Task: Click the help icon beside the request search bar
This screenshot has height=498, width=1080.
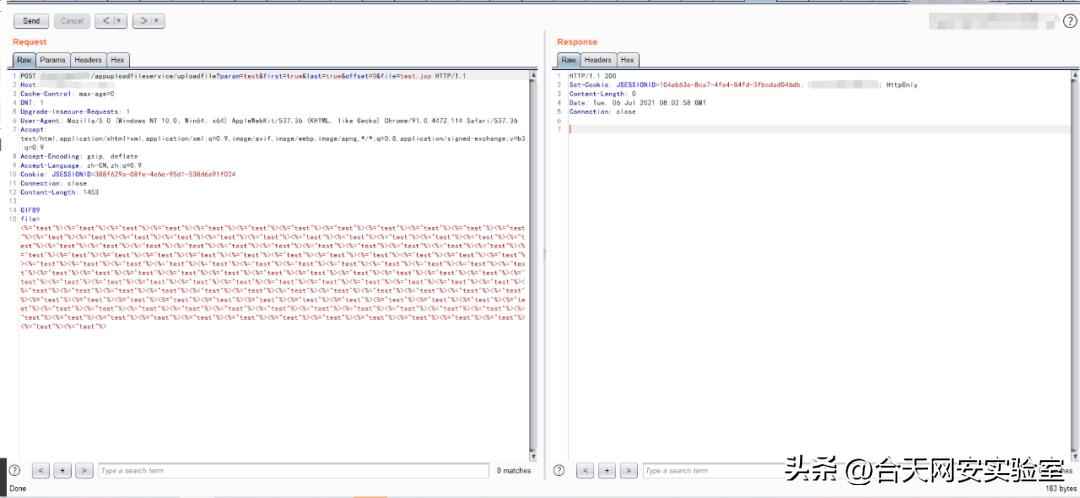Action: point(15,470)
